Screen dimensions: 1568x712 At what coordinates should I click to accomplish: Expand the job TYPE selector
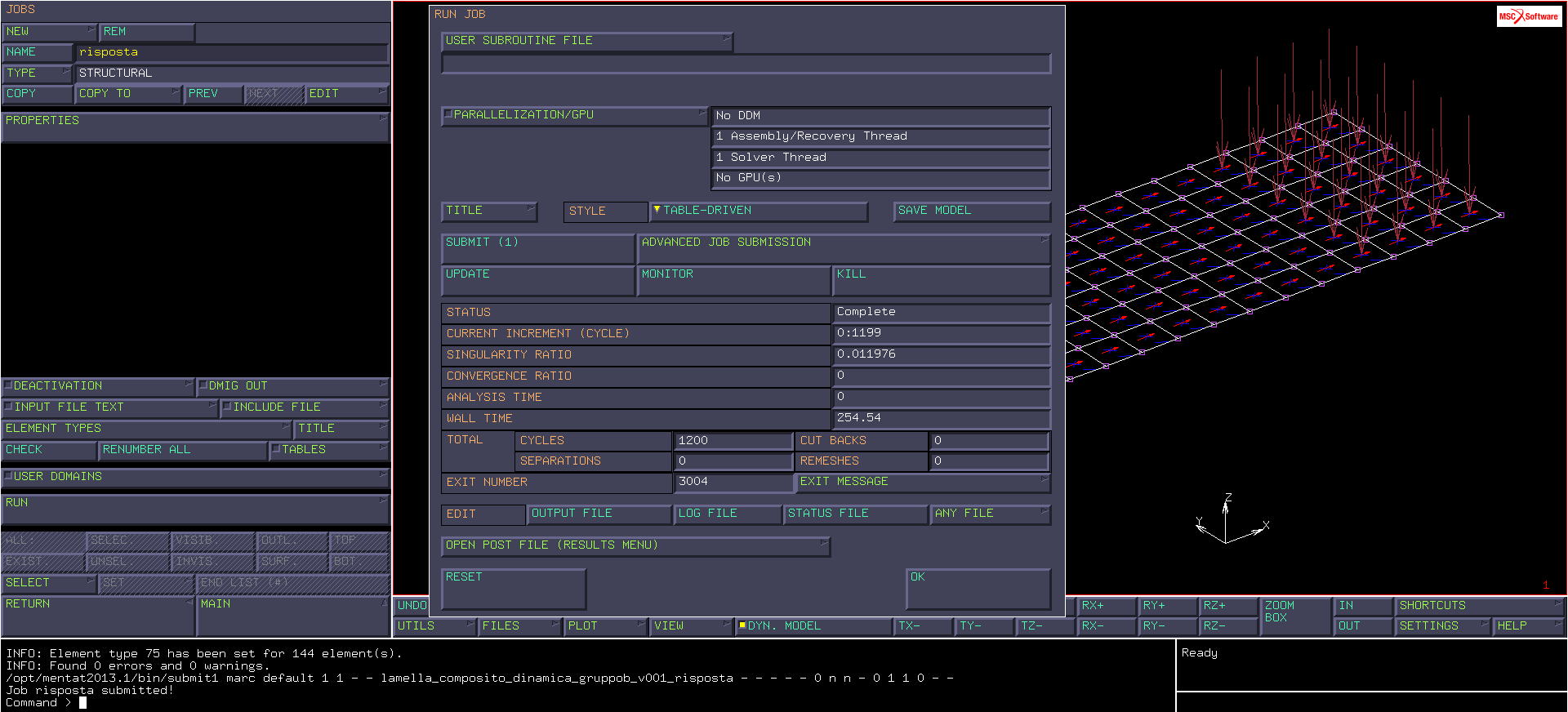pos(38,73)
